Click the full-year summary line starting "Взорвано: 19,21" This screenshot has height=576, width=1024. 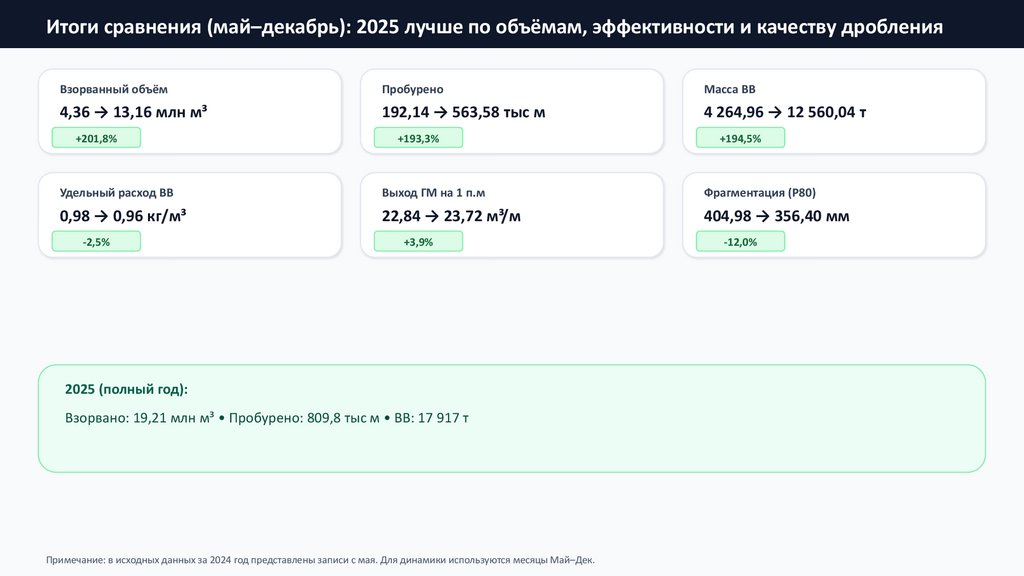click(267, 418)
